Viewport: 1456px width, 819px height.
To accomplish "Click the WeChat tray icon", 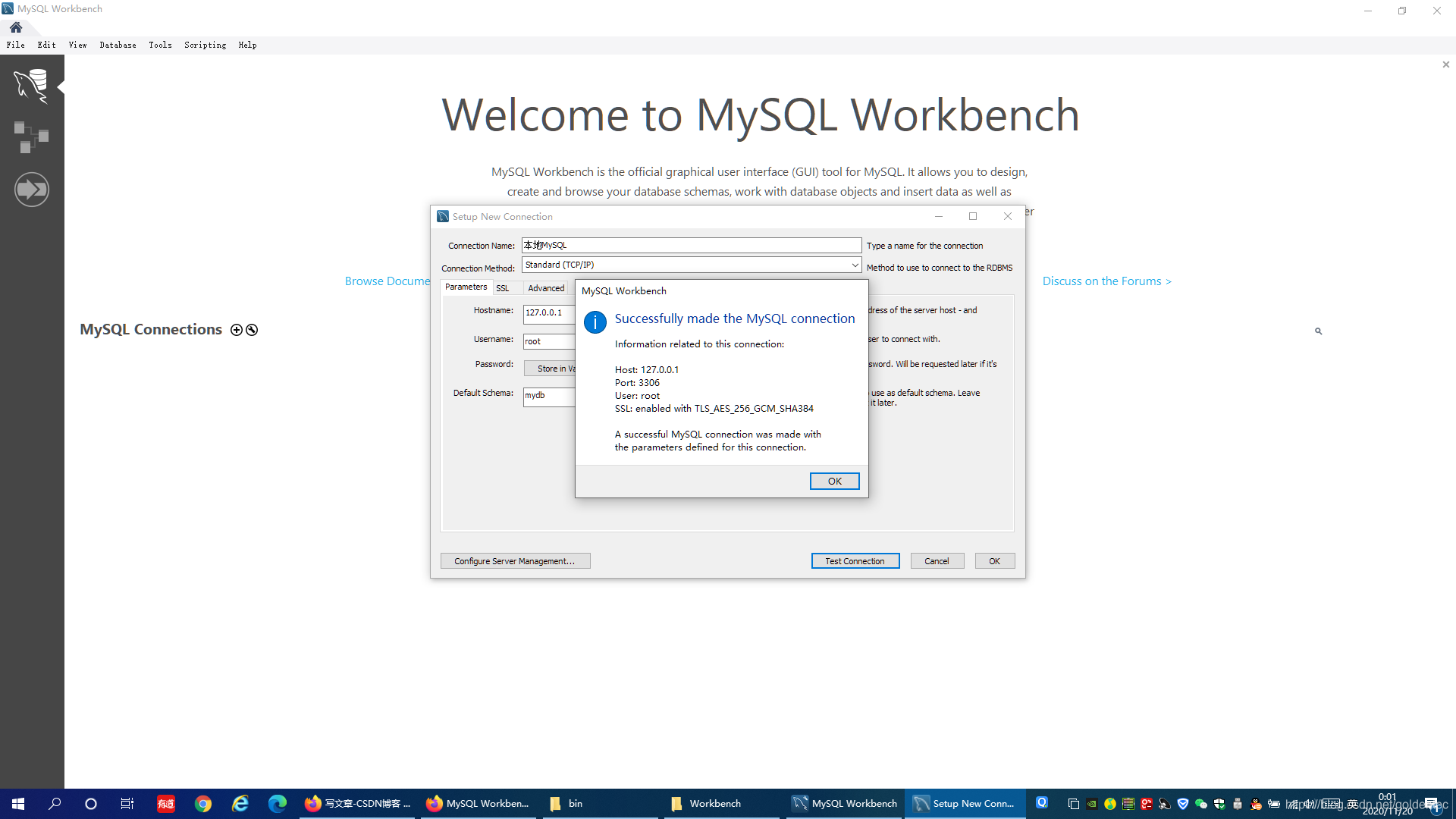I will pyautogui.click(x=1201, y=804).
